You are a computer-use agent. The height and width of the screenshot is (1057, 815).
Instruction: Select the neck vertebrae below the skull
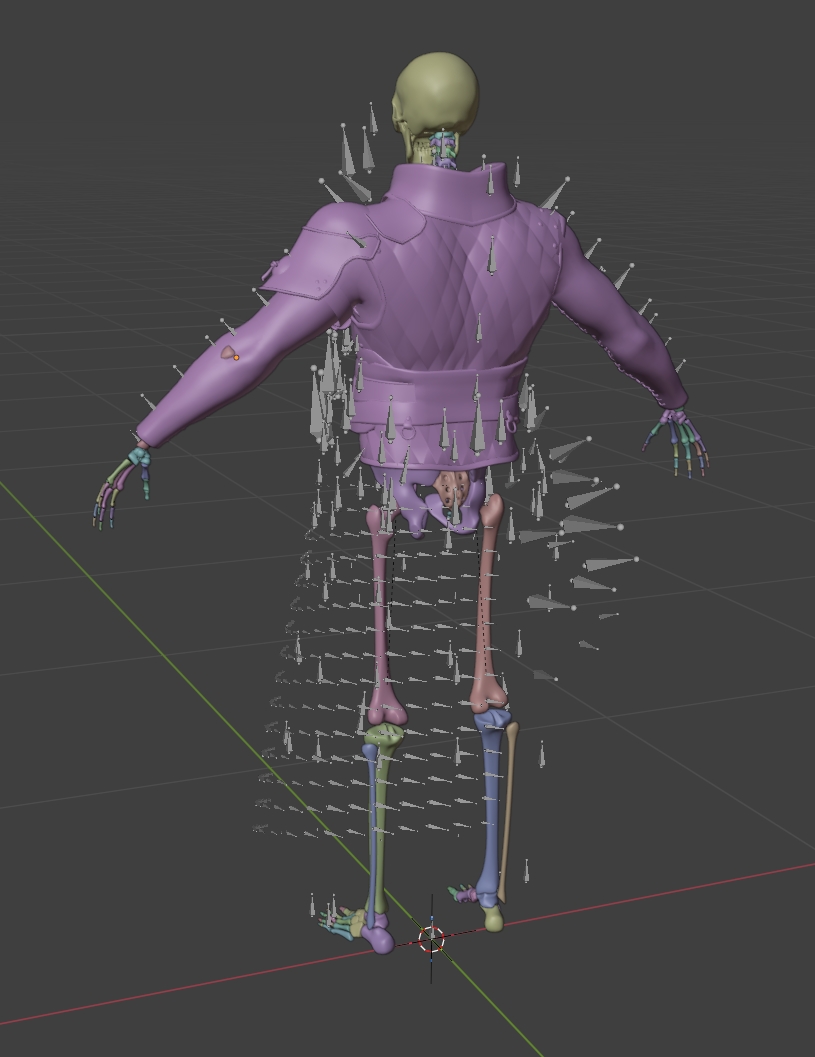[x=444, y=150]
